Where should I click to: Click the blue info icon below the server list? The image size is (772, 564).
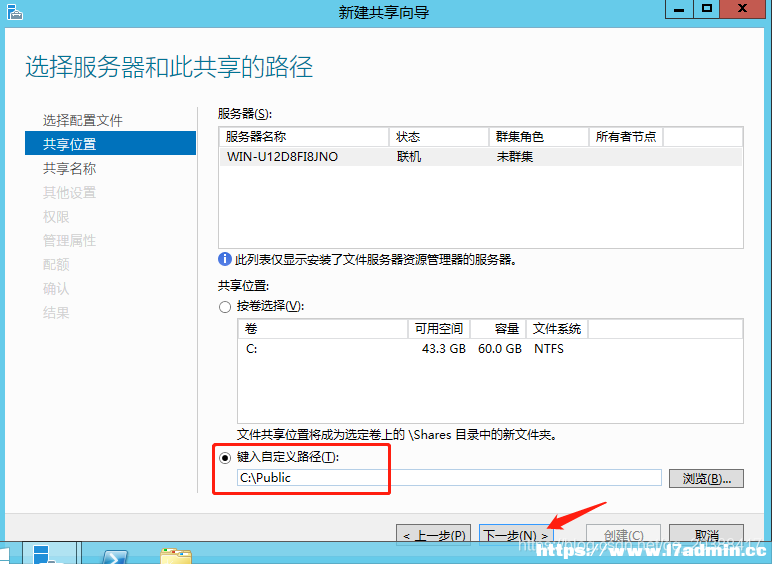click(x=225, y=259)
